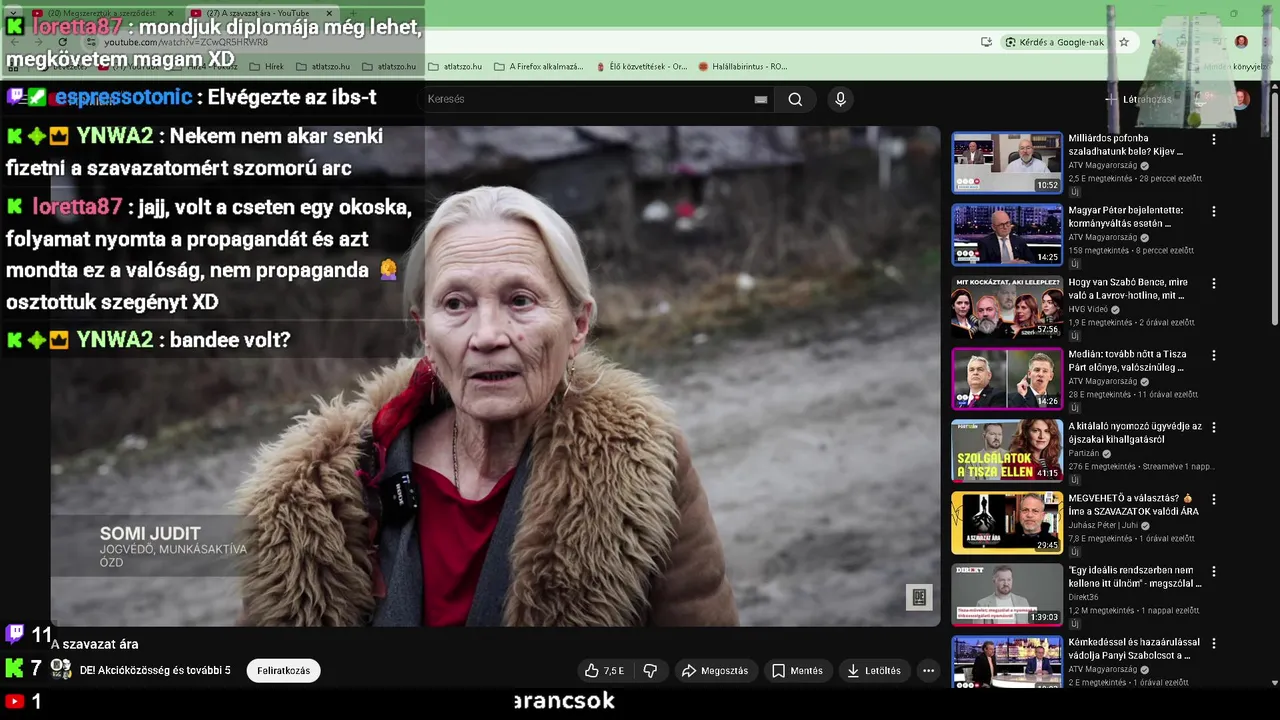Open the Hírek bookmark folder
The width and height of the screenshot is (1280, 720).
click(x=266, y=66)
